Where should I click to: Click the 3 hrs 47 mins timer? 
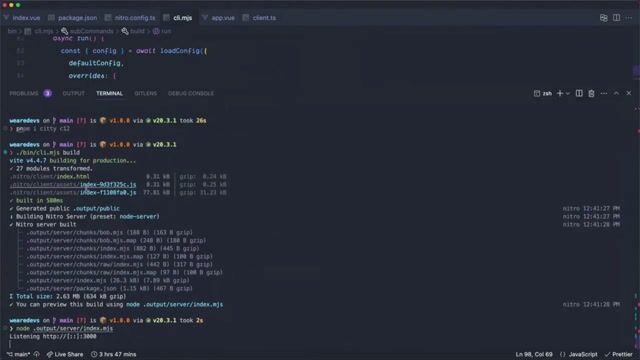pyautogui.click(x=113, y=354)
